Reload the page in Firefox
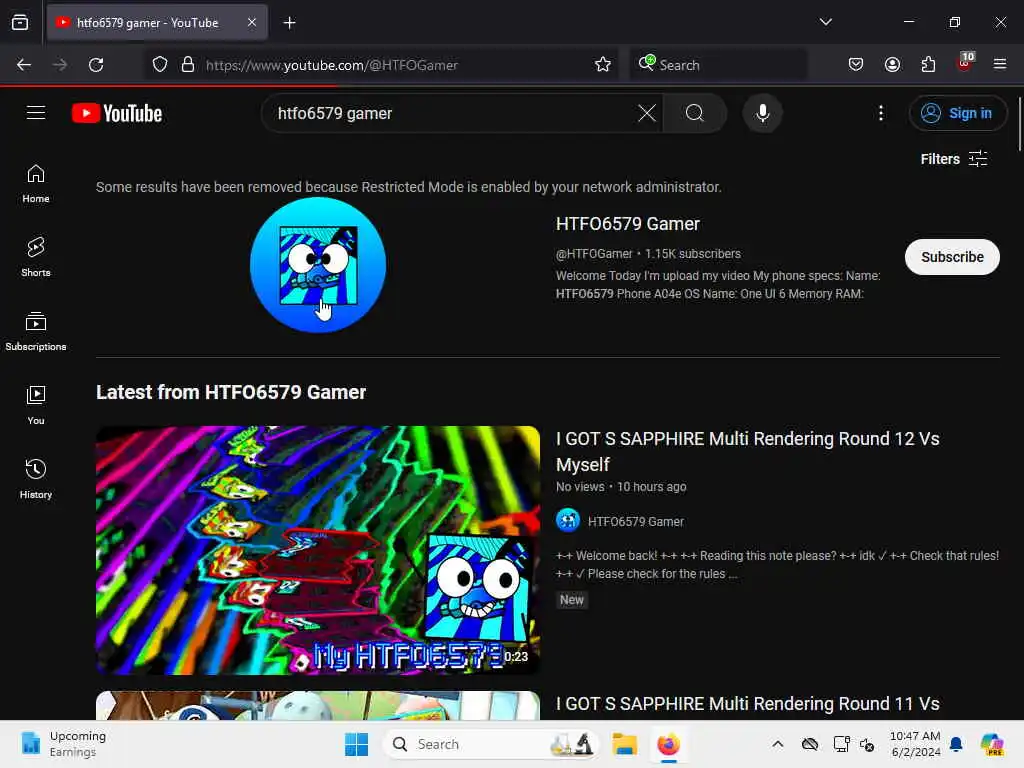The image size is (1024, 768). [x=96, y=65]
